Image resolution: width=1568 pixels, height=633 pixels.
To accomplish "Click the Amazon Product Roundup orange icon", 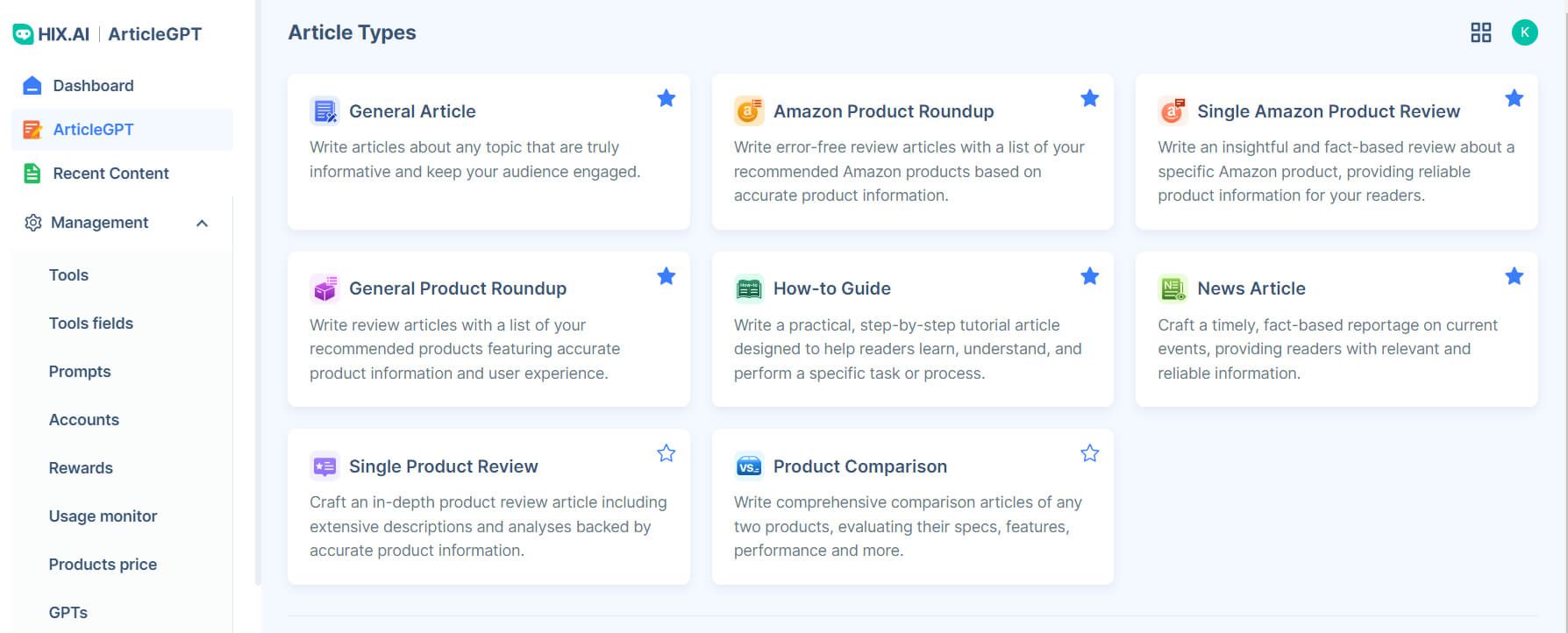I will (x=748, y=111).
